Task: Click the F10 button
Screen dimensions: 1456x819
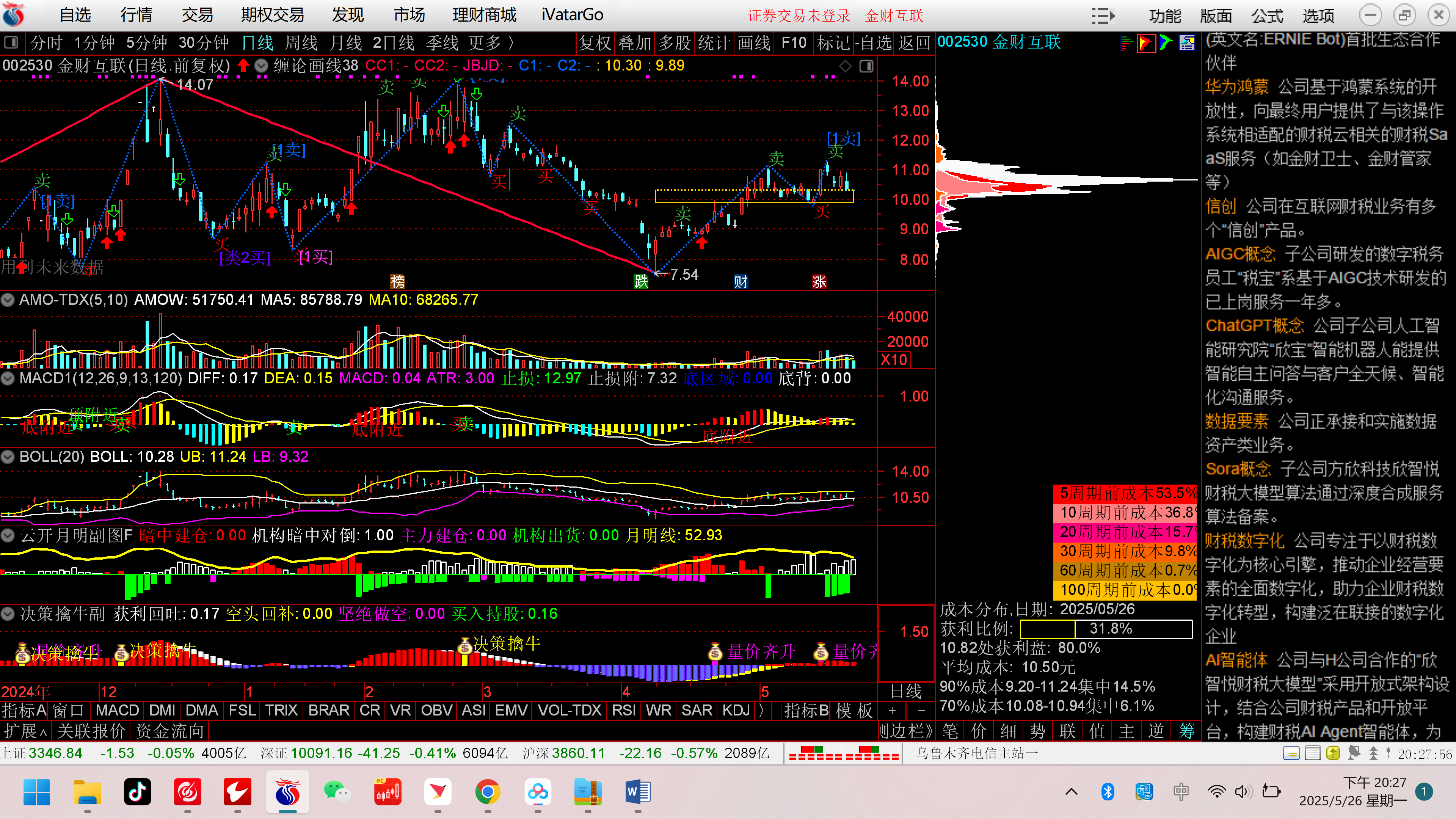Action: point(794,43)
